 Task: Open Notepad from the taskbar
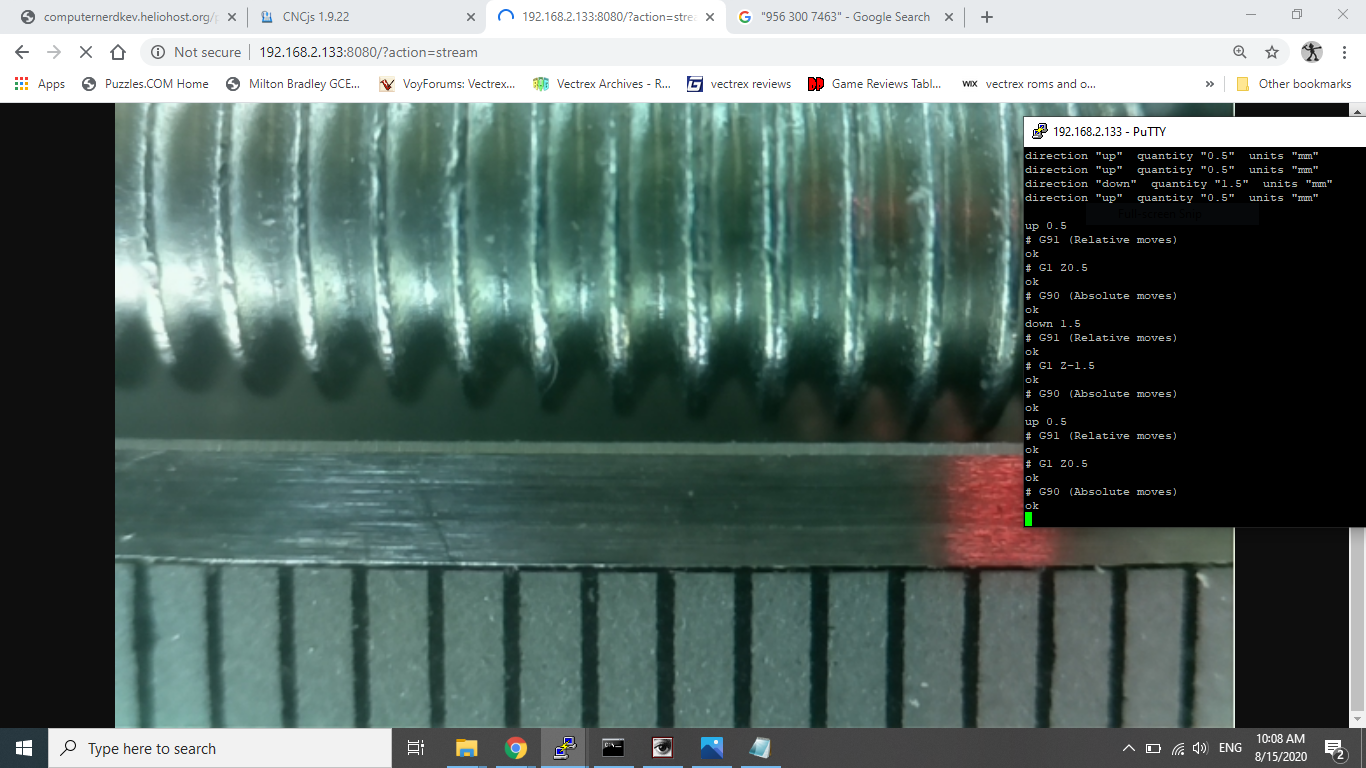click(760, 747)
